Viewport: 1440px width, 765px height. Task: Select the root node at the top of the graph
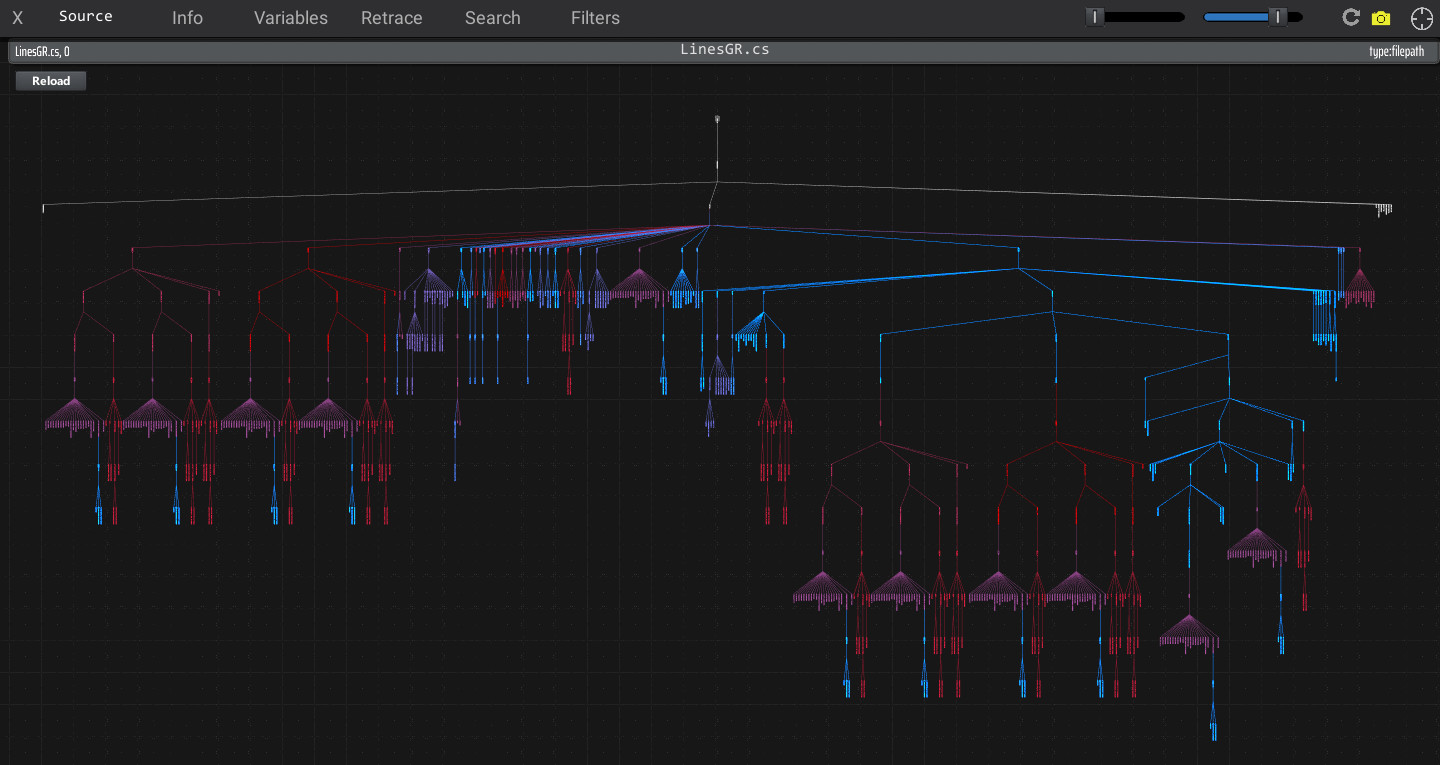[716, 118]
